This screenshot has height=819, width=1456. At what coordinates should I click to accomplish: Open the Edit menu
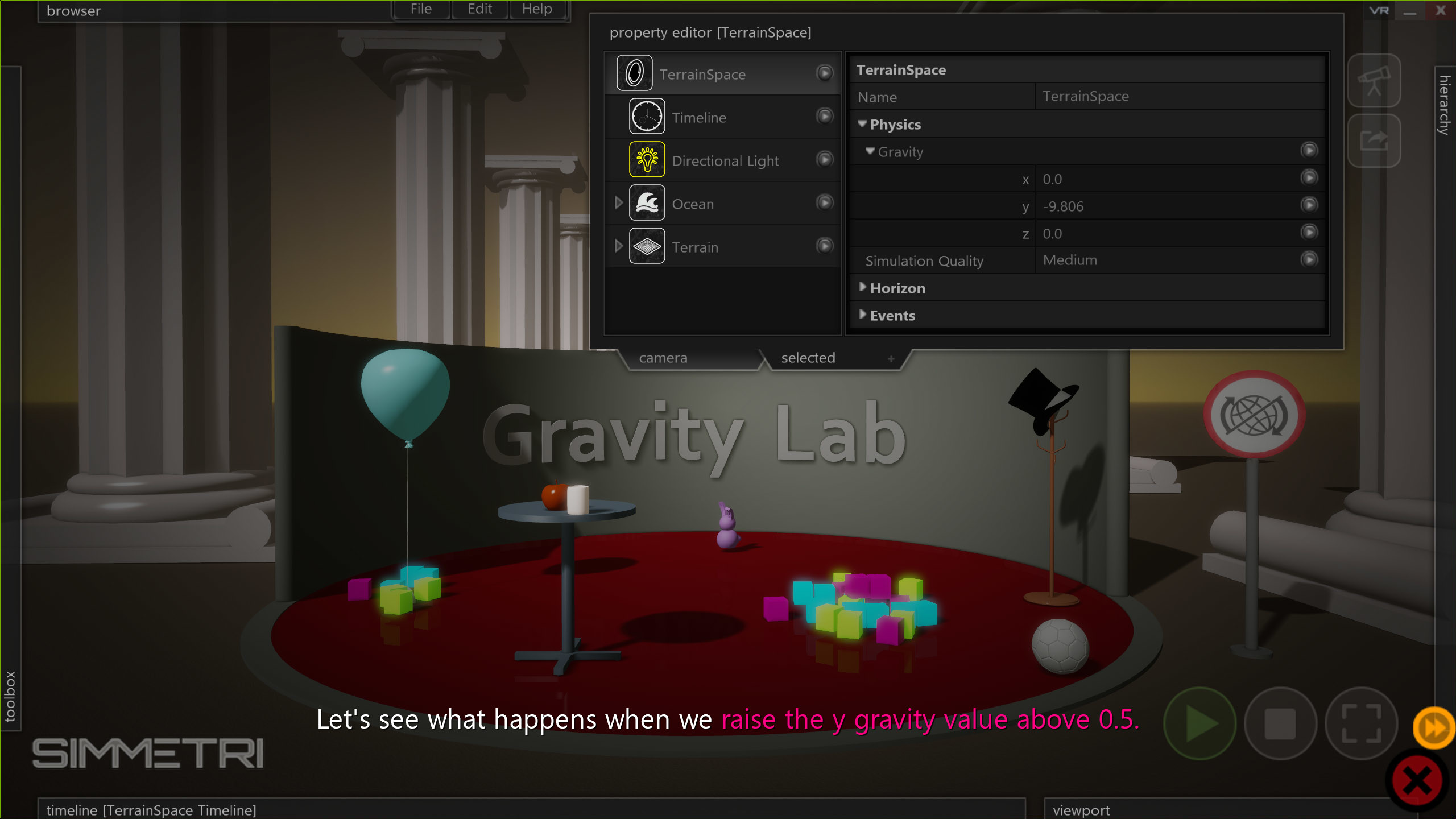point(479,9)
